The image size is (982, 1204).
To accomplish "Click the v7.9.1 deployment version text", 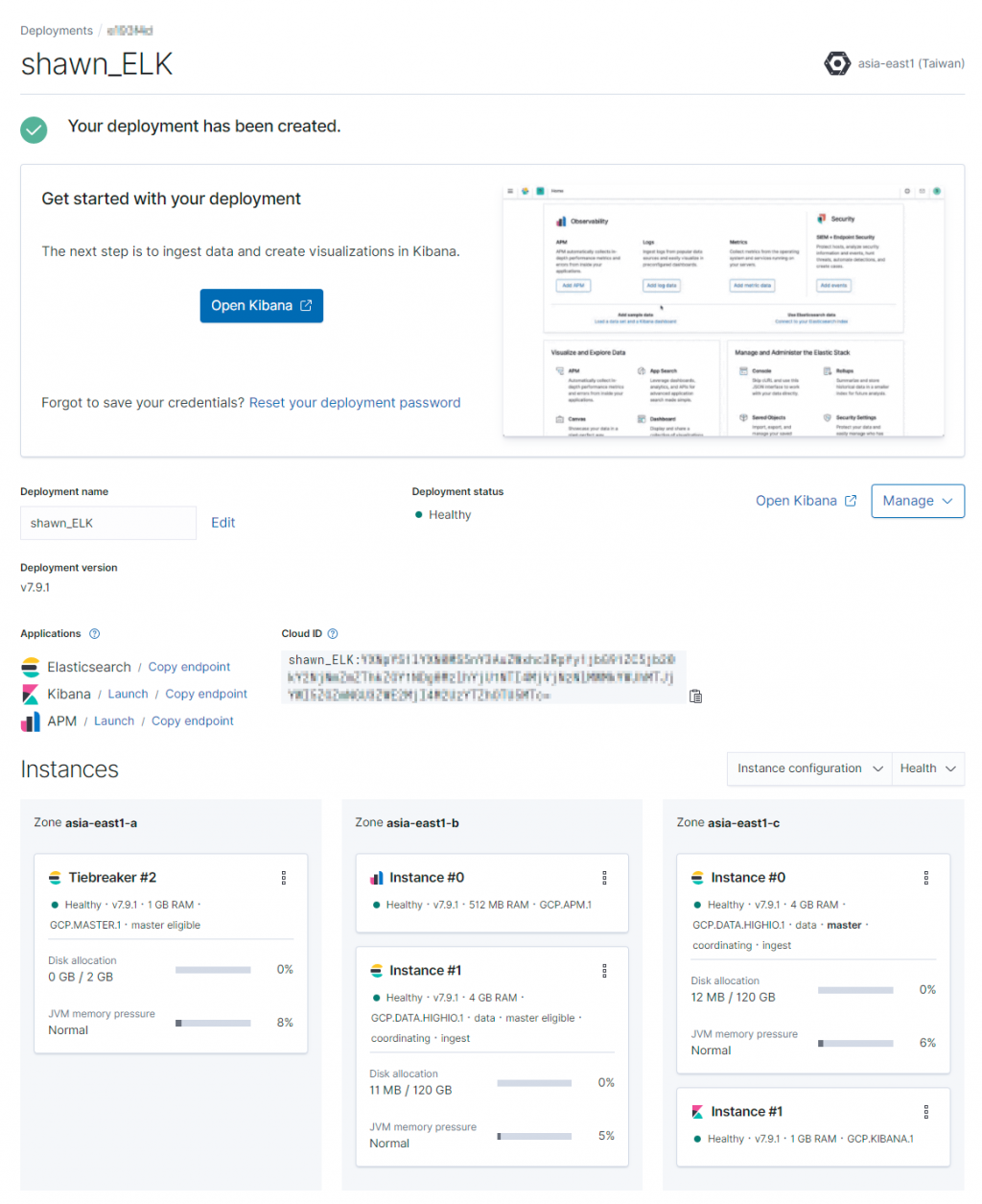I will pos(35,587).
